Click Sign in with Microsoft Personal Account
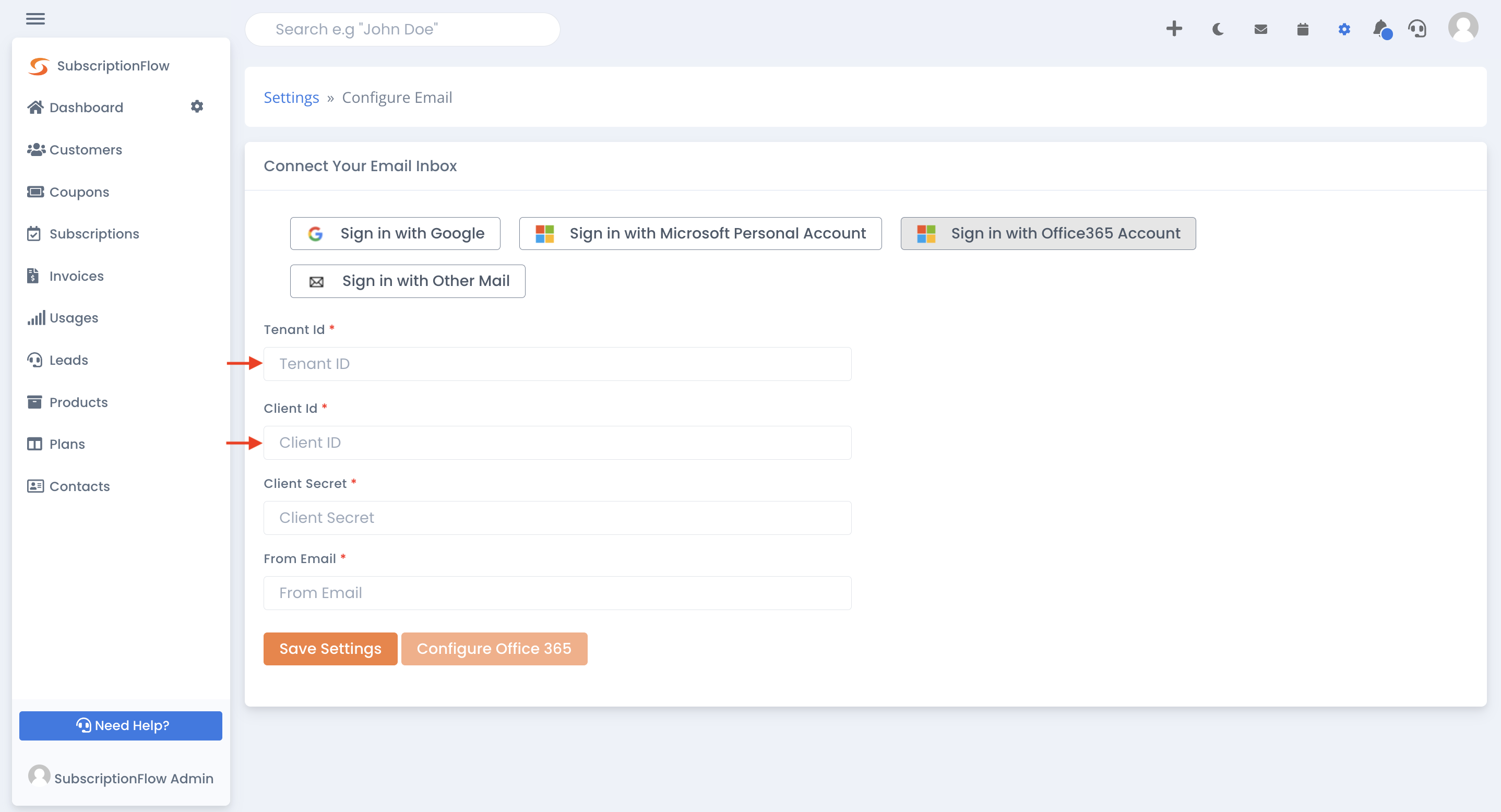The height and width of the screenshot is (812, 1501). (700, 234)
